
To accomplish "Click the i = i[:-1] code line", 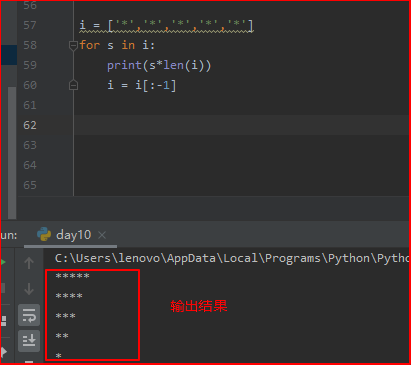I will (x=141, y=85).
